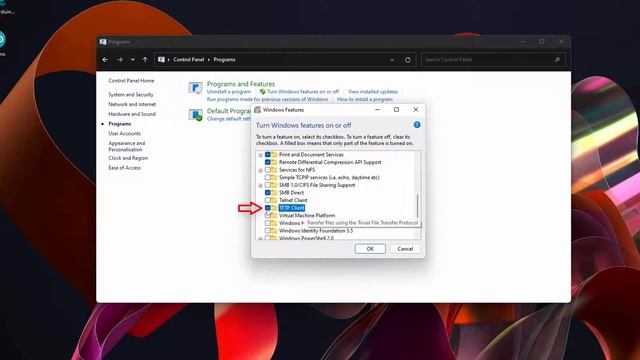Select the TFTP Client row label
Image resolution: width=640 pixels, height=360 pixels.
pos(291,208)
